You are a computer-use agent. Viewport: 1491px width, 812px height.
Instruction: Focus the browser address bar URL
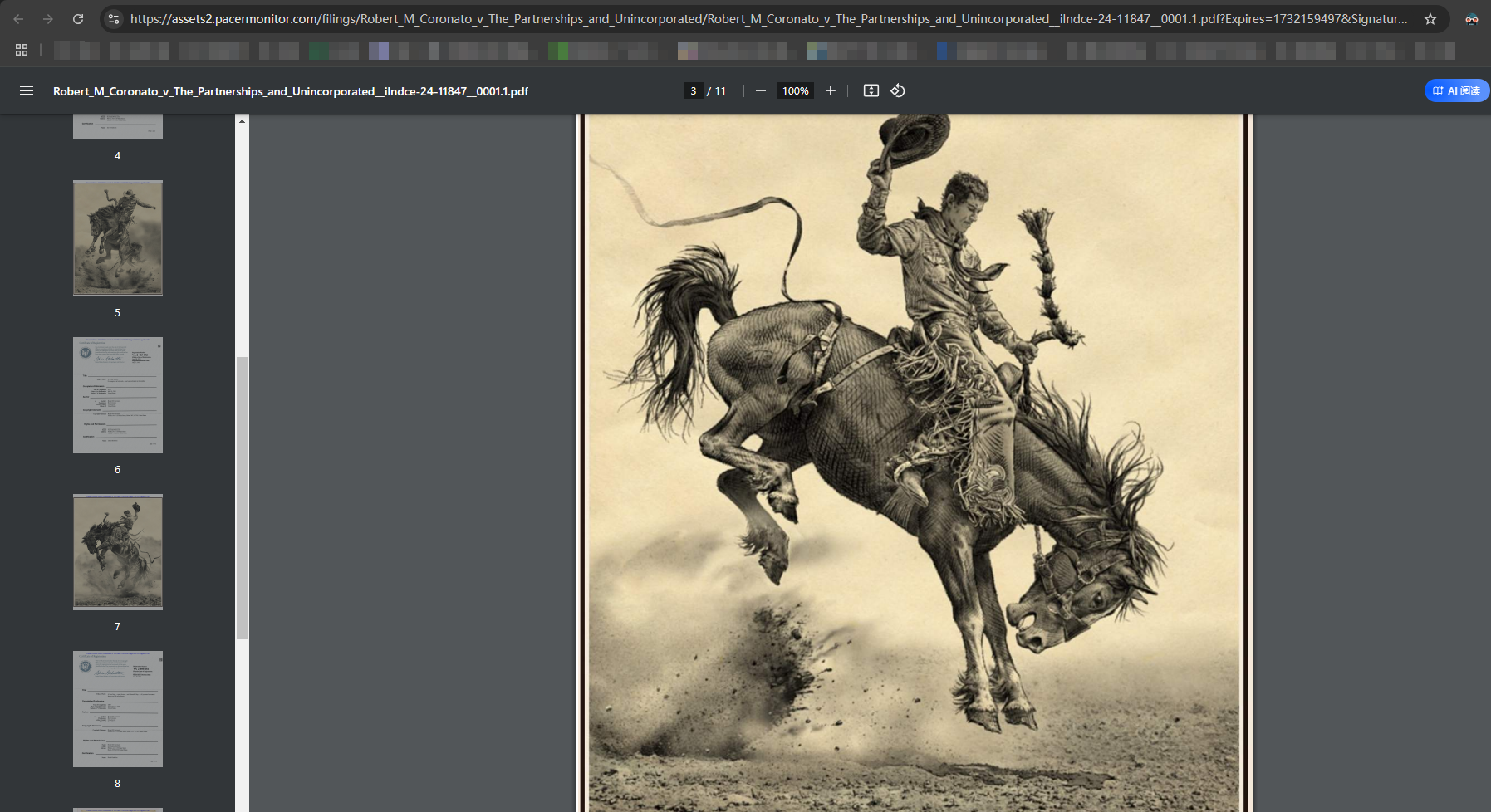(x=768, y=18)
